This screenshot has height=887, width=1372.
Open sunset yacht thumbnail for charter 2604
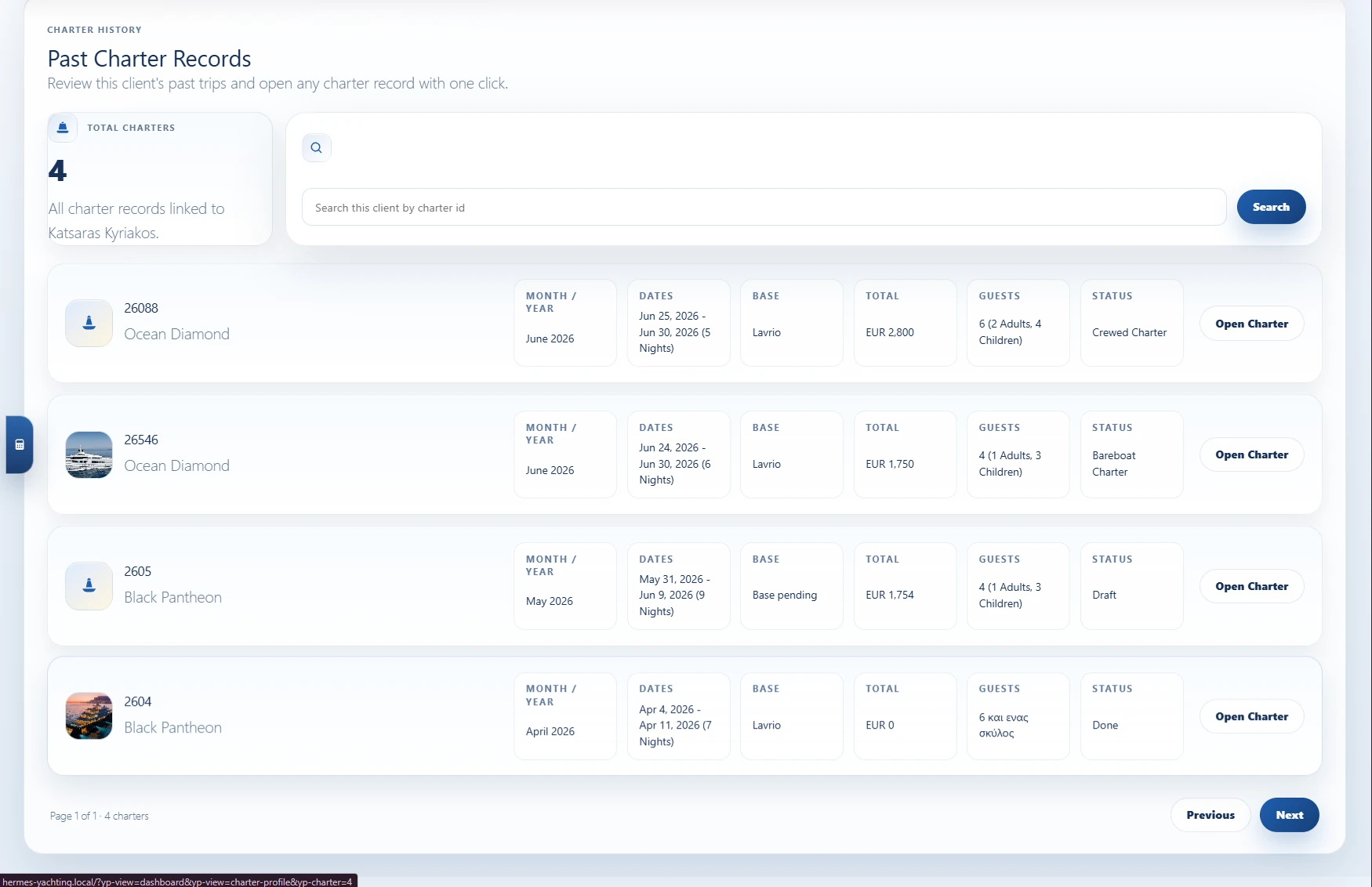click(x=89, y=716)
